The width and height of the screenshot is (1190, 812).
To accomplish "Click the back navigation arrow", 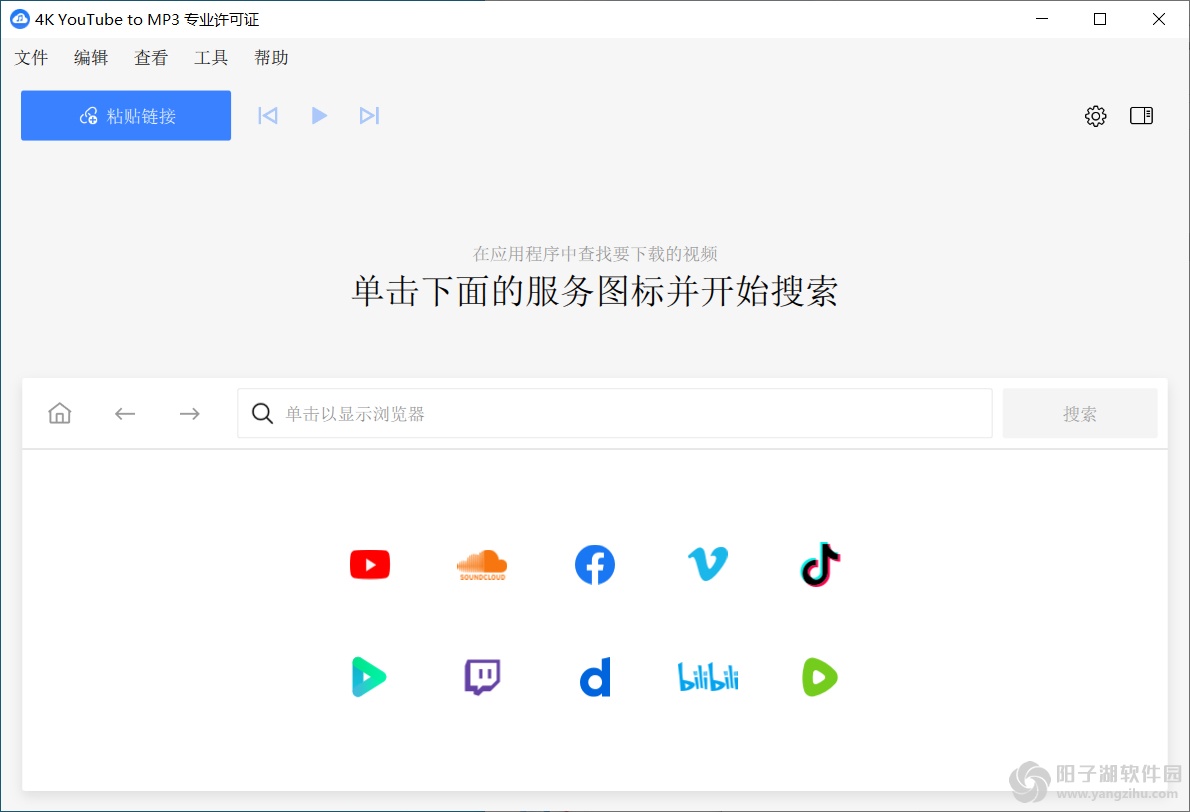I will [x=124, y=413].
